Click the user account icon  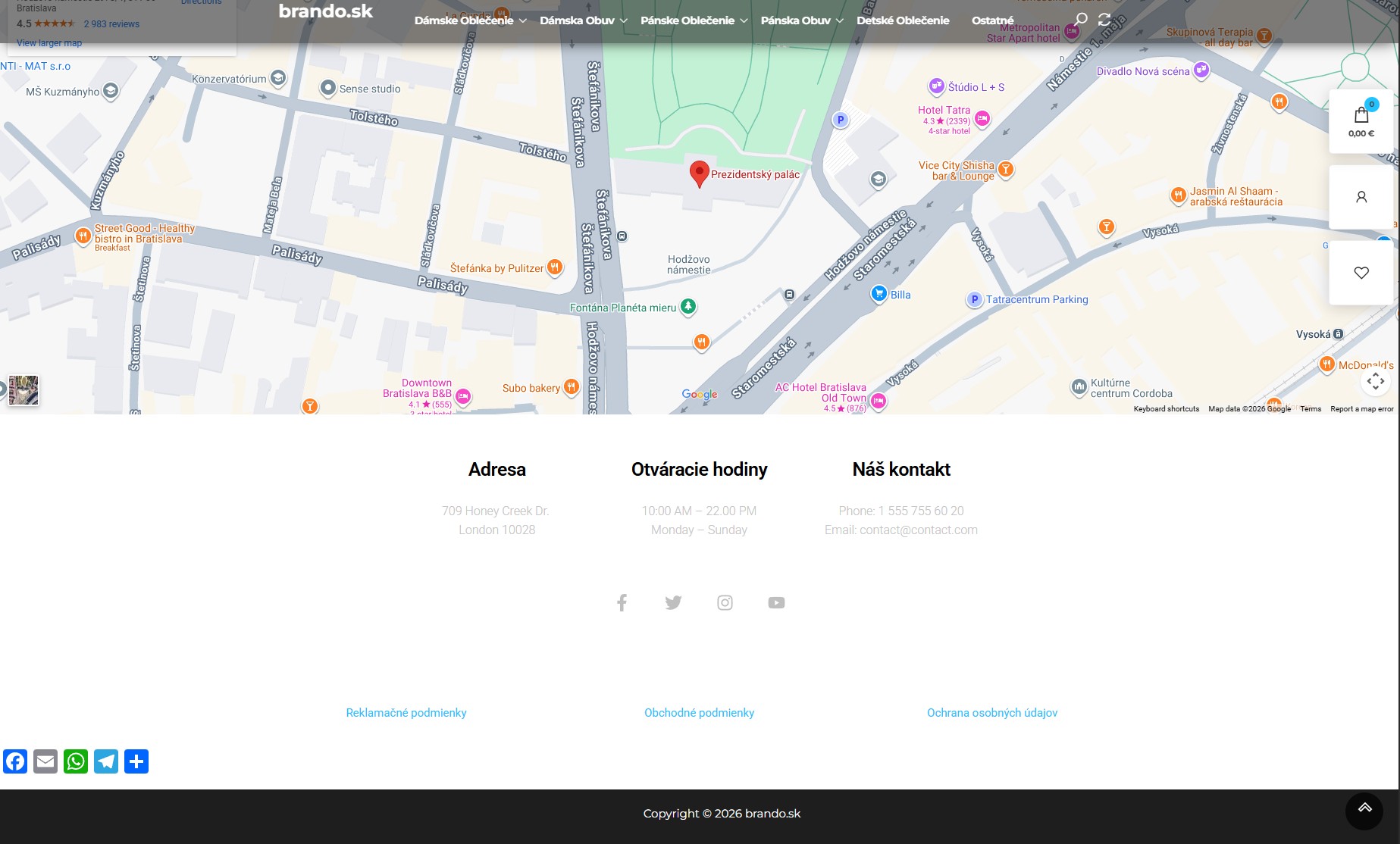1361,197
